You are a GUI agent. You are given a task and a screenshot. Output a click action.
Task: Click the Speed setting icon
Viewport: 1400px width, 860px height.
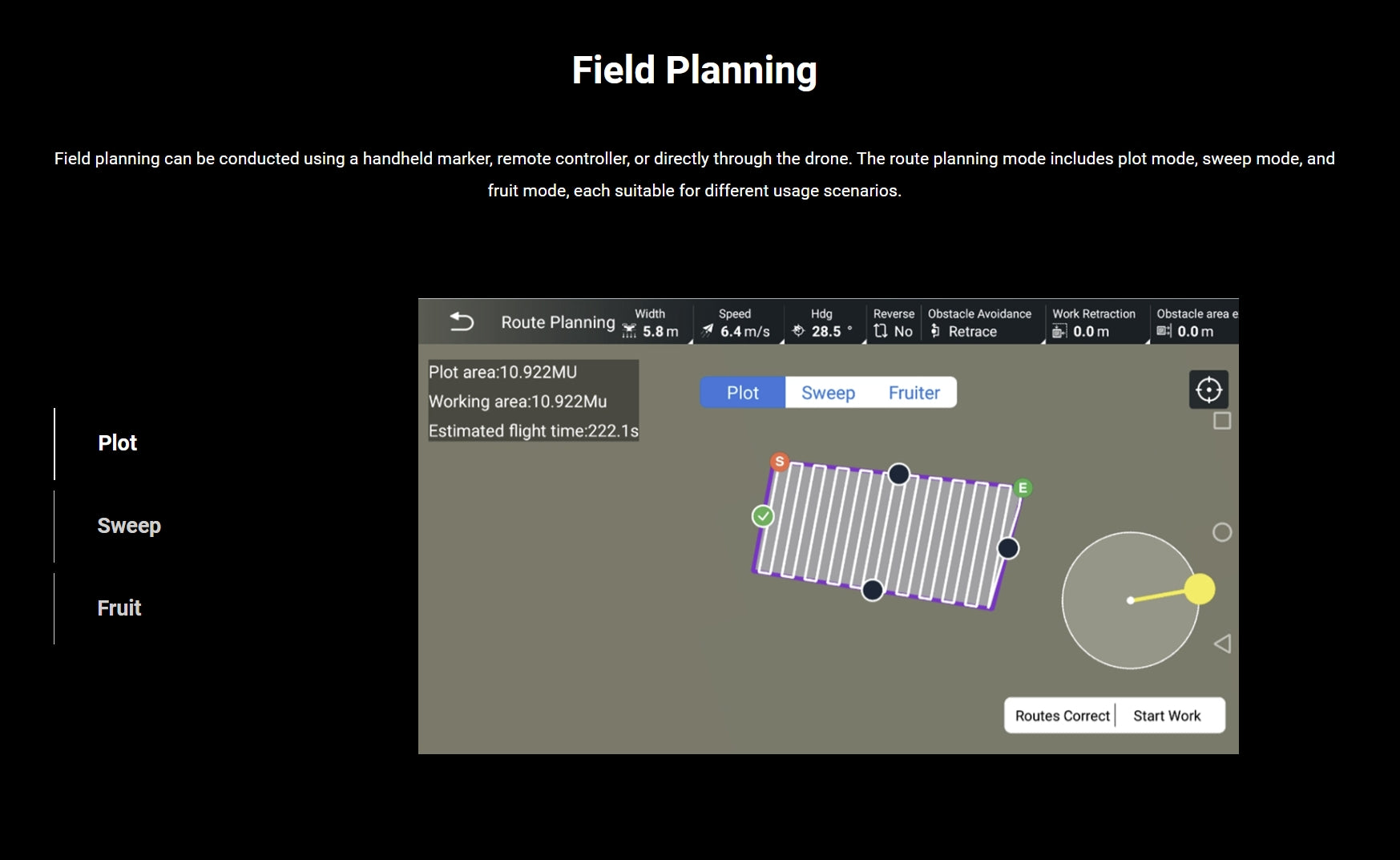[708, 330]
